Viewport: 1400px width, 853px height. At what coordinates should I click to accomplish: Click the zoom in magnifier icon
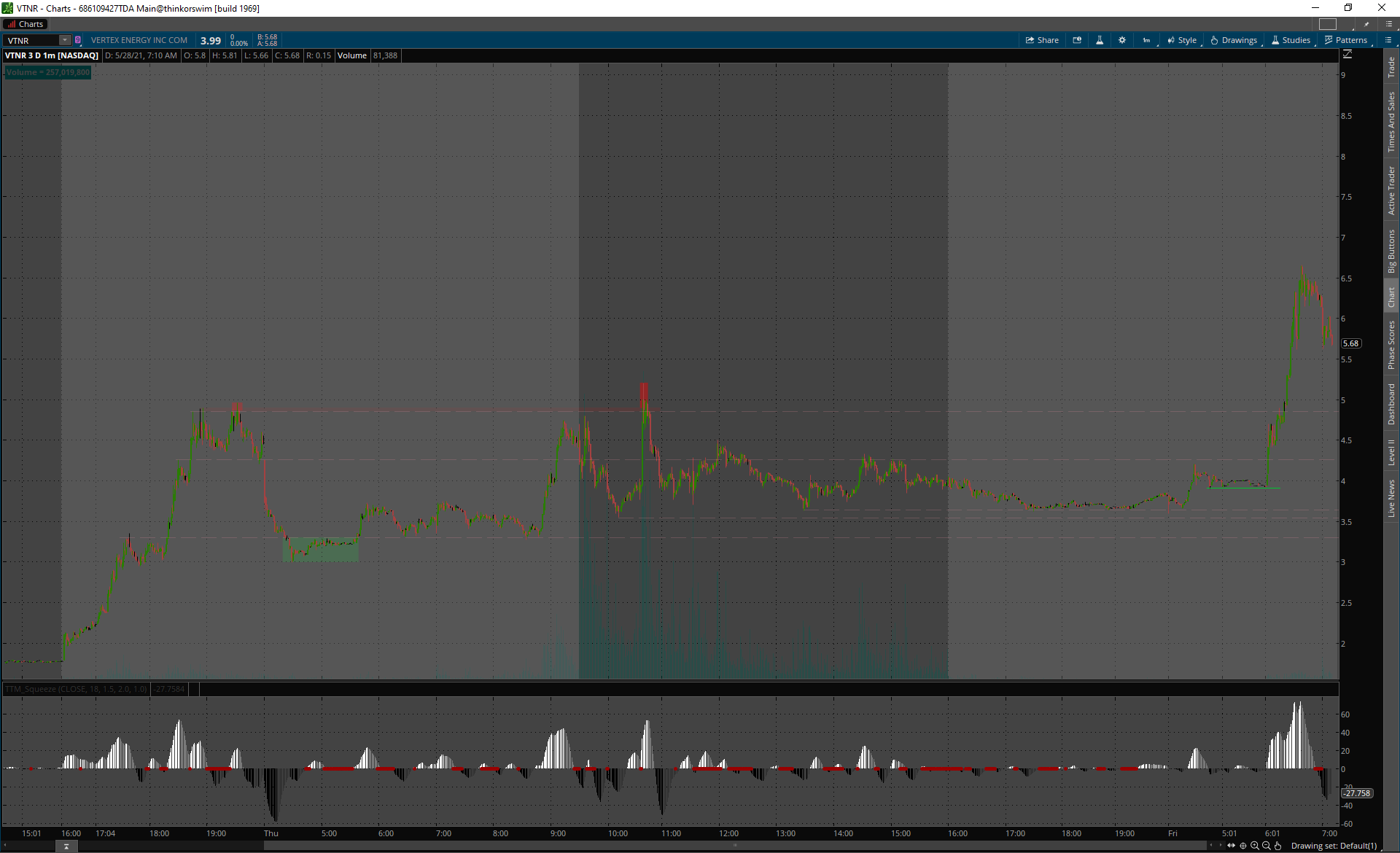click(1255, 846)
